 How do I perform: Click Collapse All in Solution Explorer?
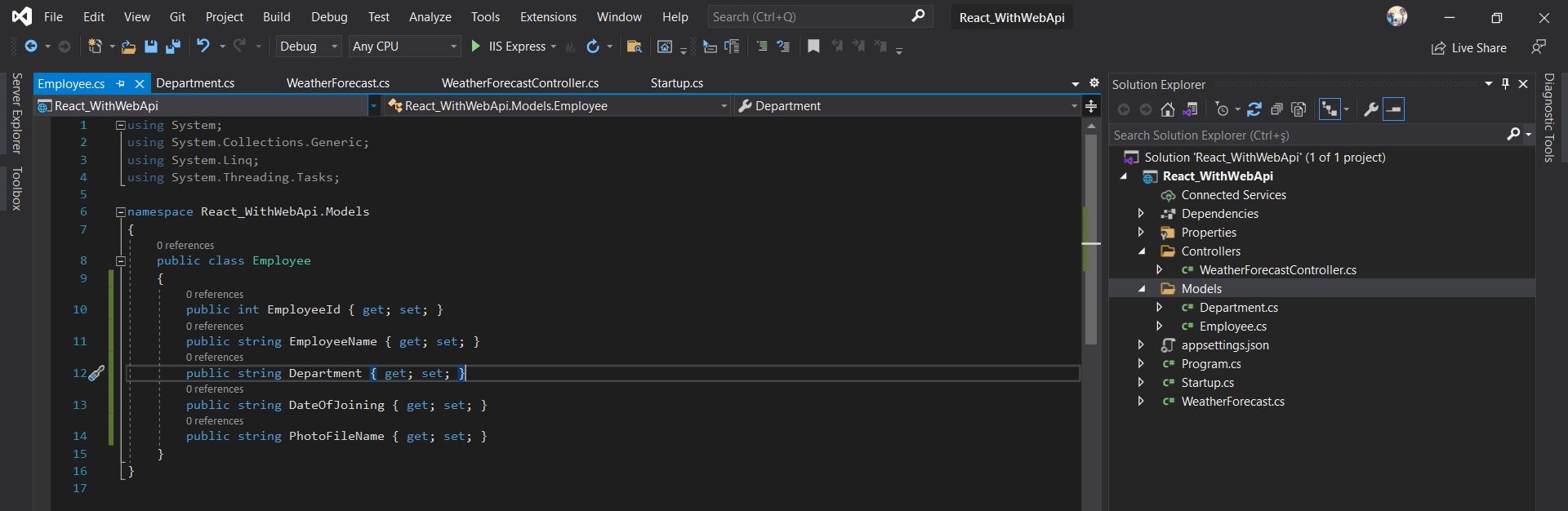coord(1276,109)
